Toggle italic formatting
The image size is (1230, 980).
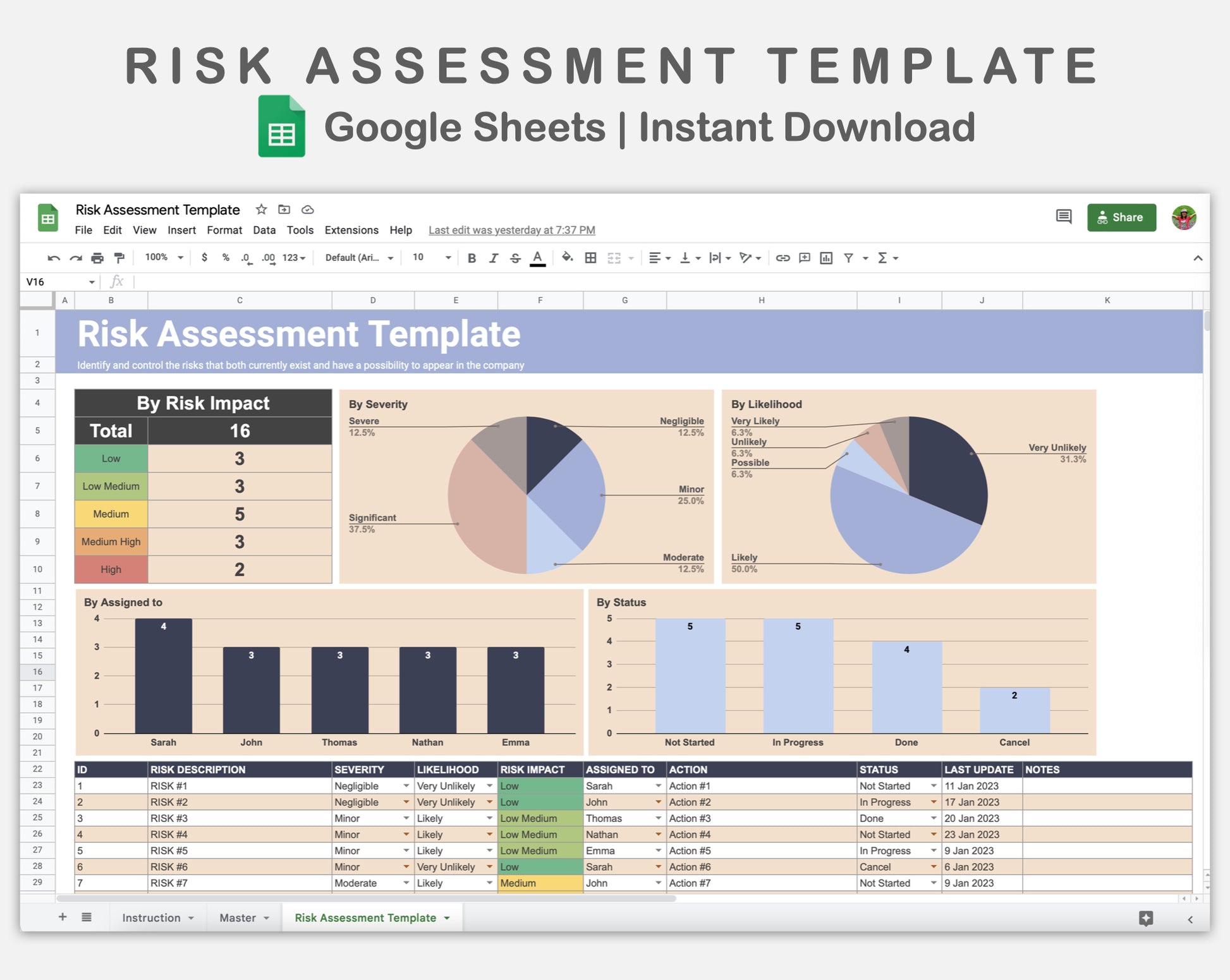tap(494, 258)
